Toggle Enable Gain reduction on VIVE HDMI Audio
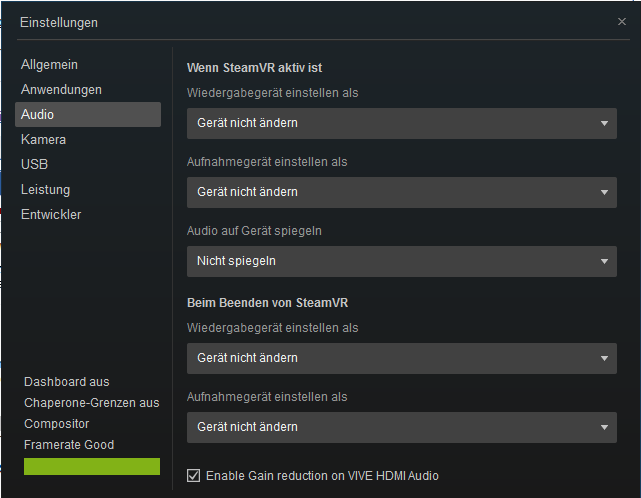 click(x=194, y=476)
